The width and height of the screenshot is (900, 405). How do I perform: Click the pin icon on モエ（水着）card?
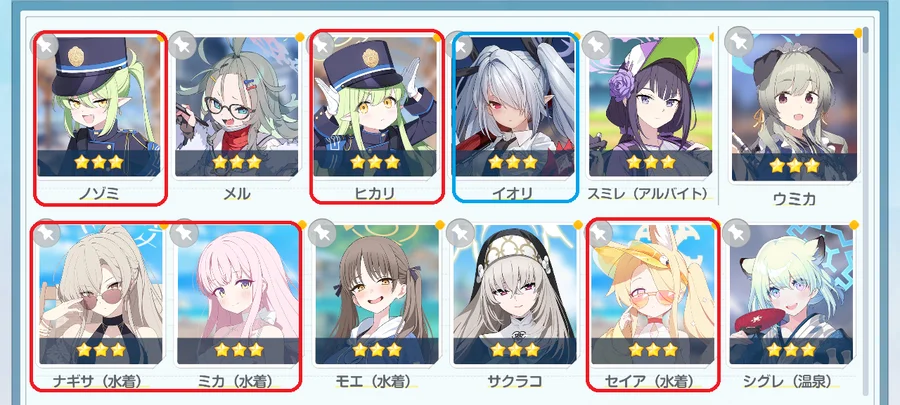322,233
